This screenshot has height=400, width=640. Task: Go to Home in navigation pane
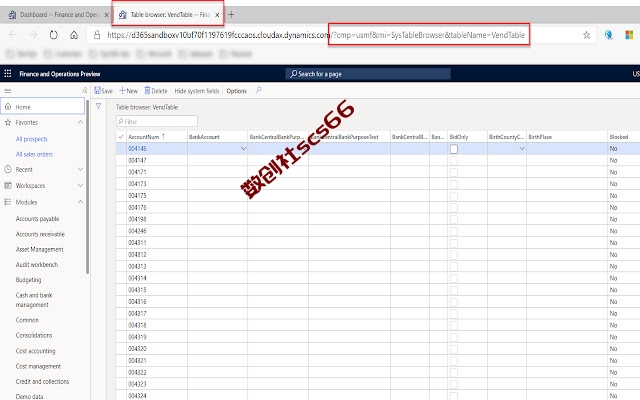42,107
